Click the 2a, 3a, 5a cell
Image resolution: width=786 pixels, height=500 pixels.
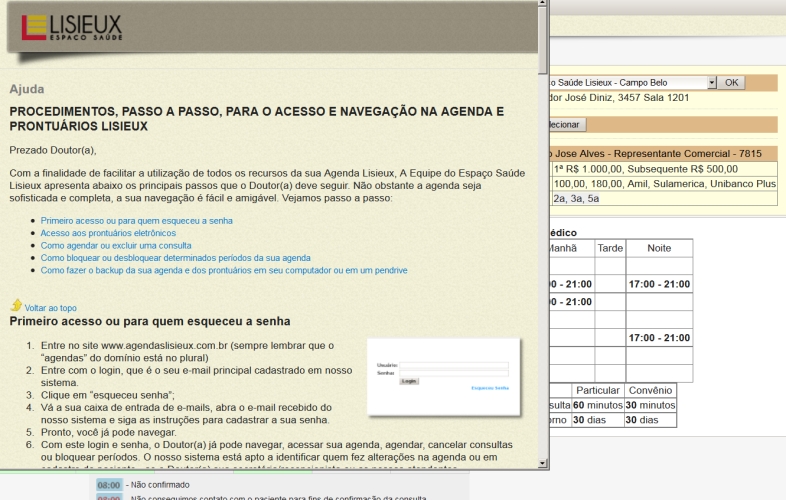665,199
